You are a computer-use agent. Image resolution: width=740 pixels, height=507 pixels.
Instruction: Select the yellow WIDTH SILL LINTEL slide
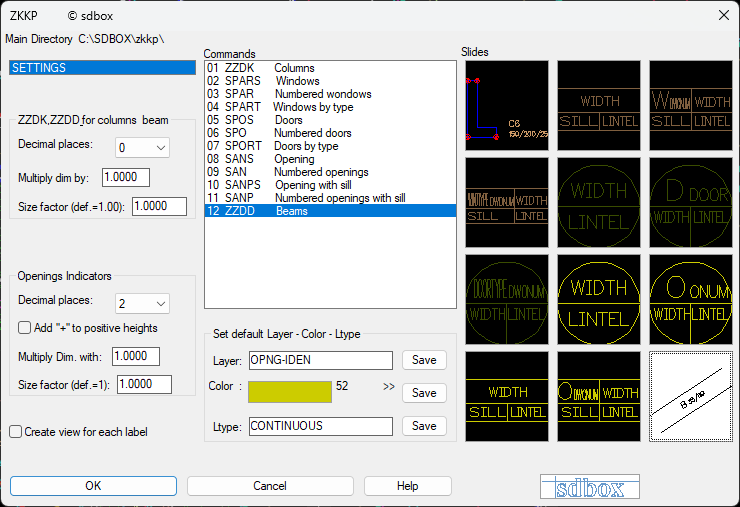click(507, 397)
